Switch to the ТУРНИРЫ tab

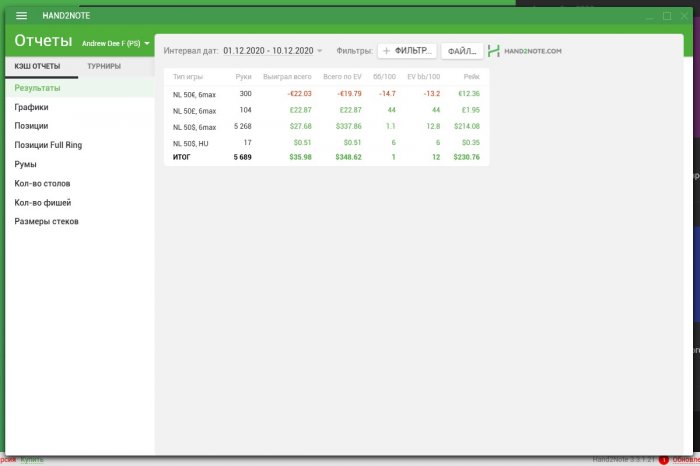point(104,66)
